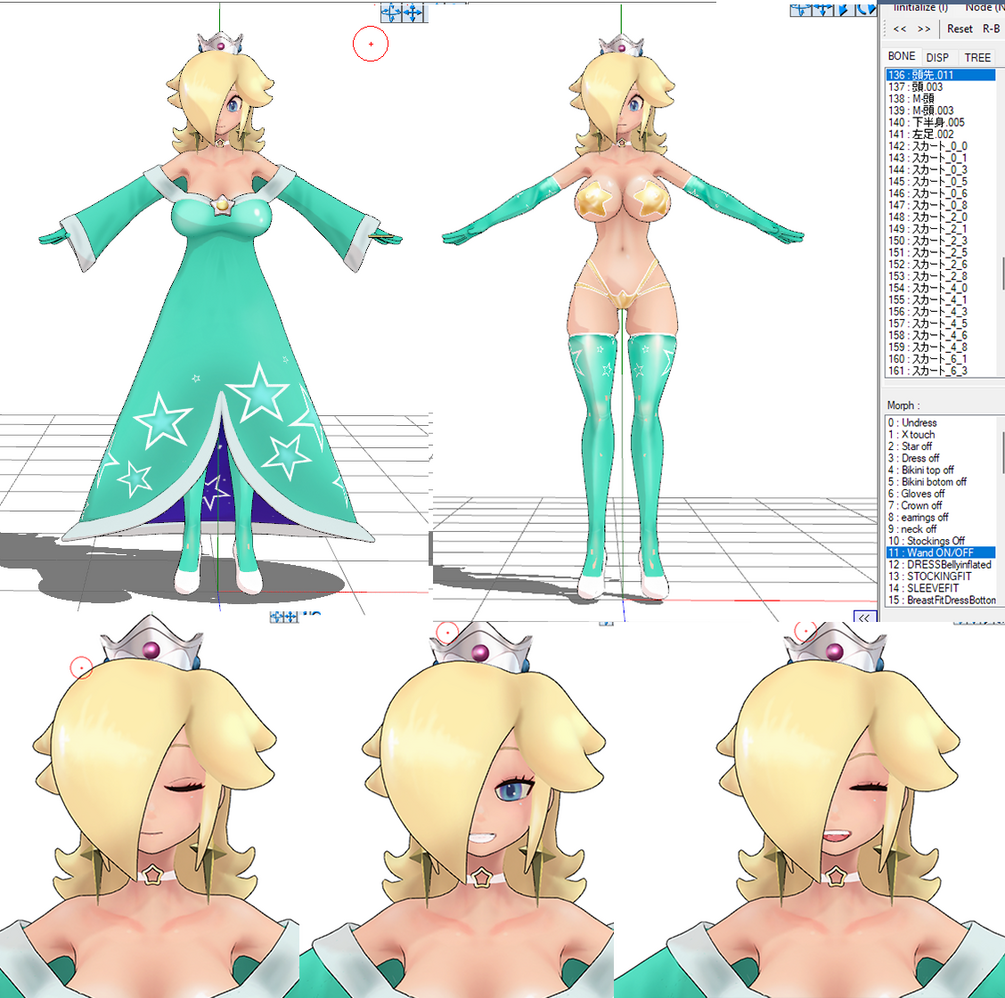Select the Dress off morph

point(940,458)
